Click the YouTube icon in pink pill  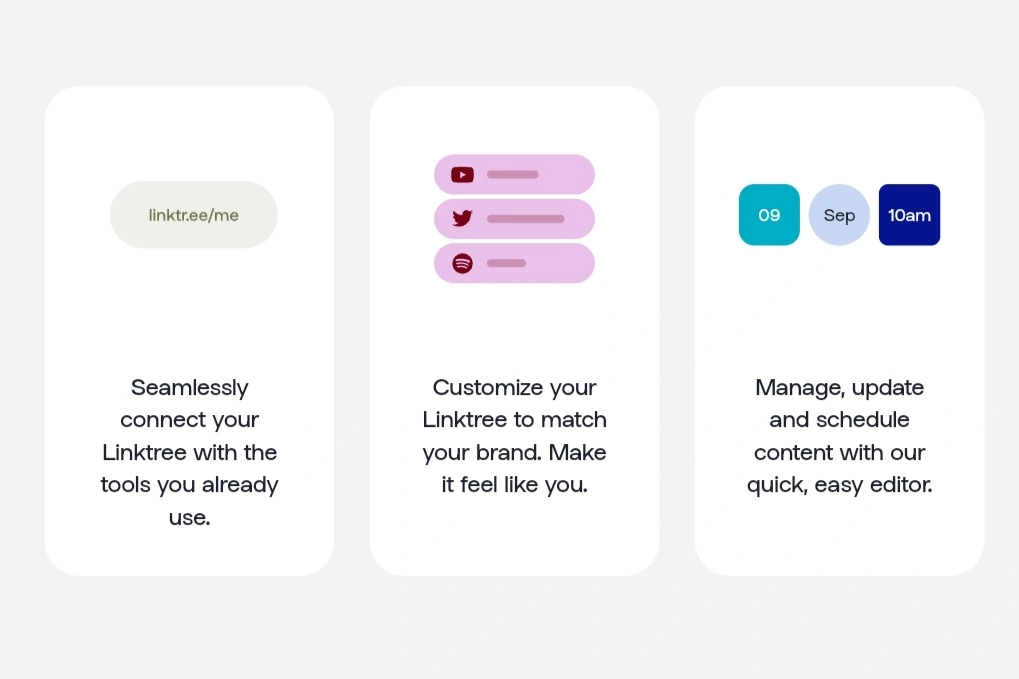[x=462, y=175]
